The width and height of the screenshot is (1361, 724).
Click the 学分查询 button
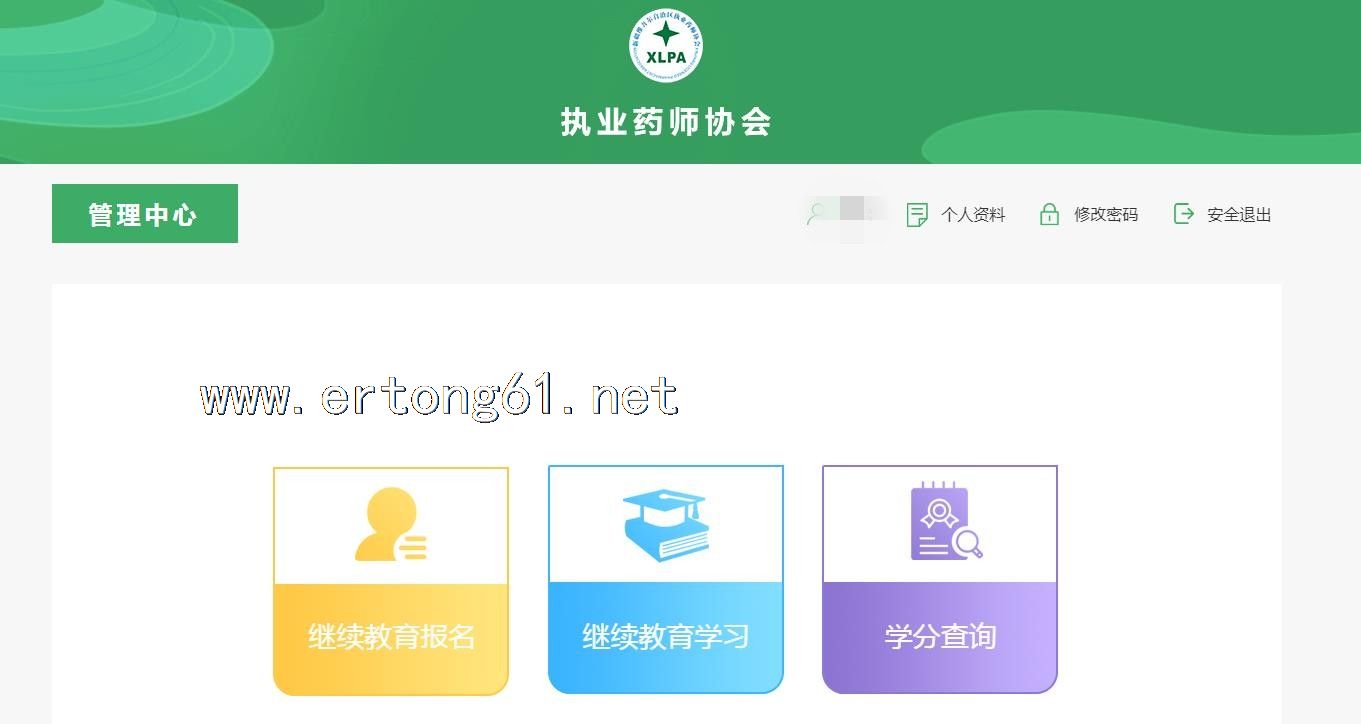coord(940,637)
